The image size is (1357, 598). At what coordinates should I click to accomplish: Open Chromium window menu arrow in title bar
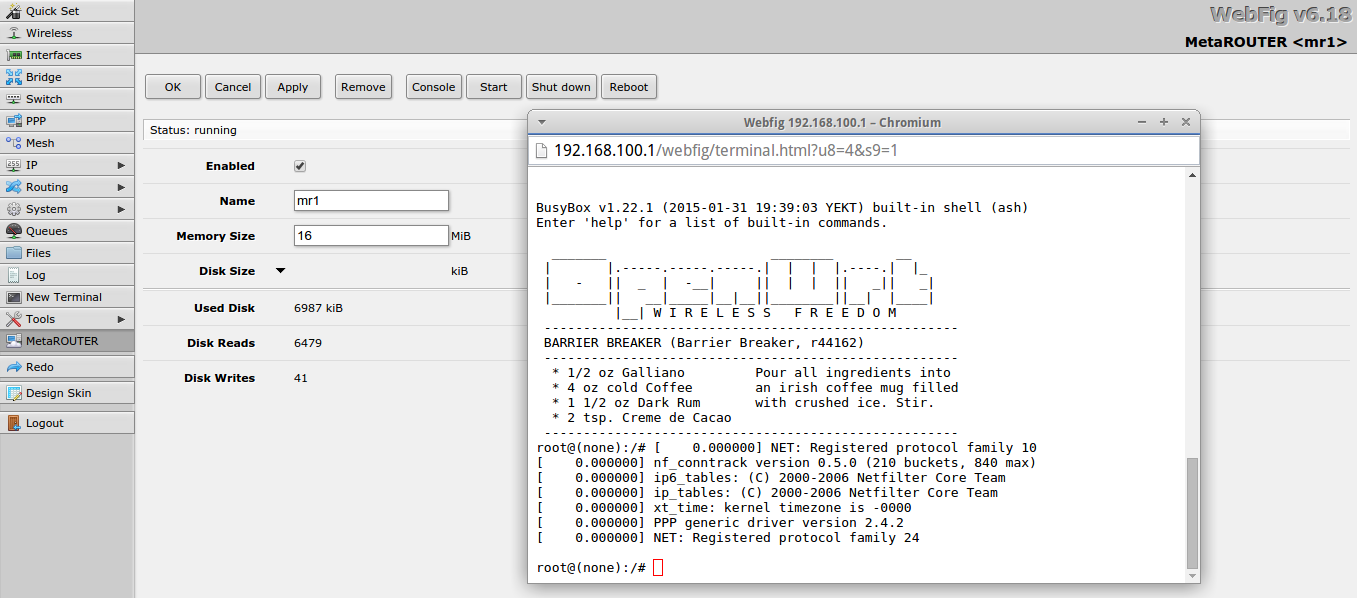pos(542,122)
